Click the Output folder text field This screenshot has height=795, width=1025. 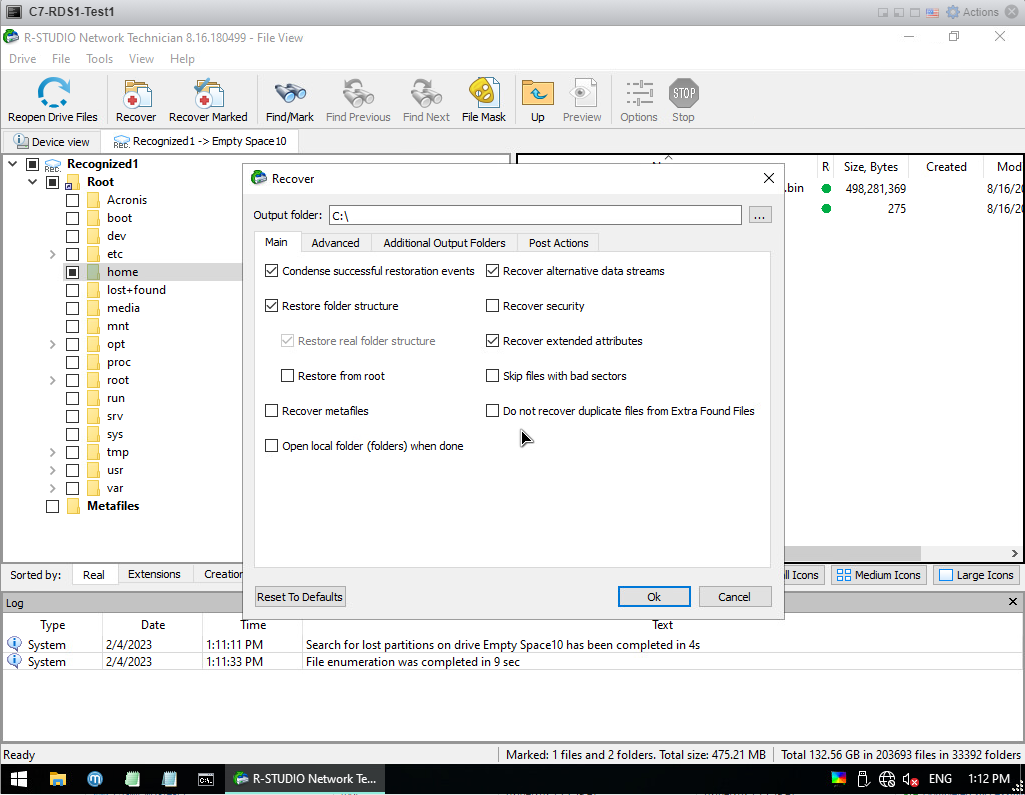tap(535, 215)
